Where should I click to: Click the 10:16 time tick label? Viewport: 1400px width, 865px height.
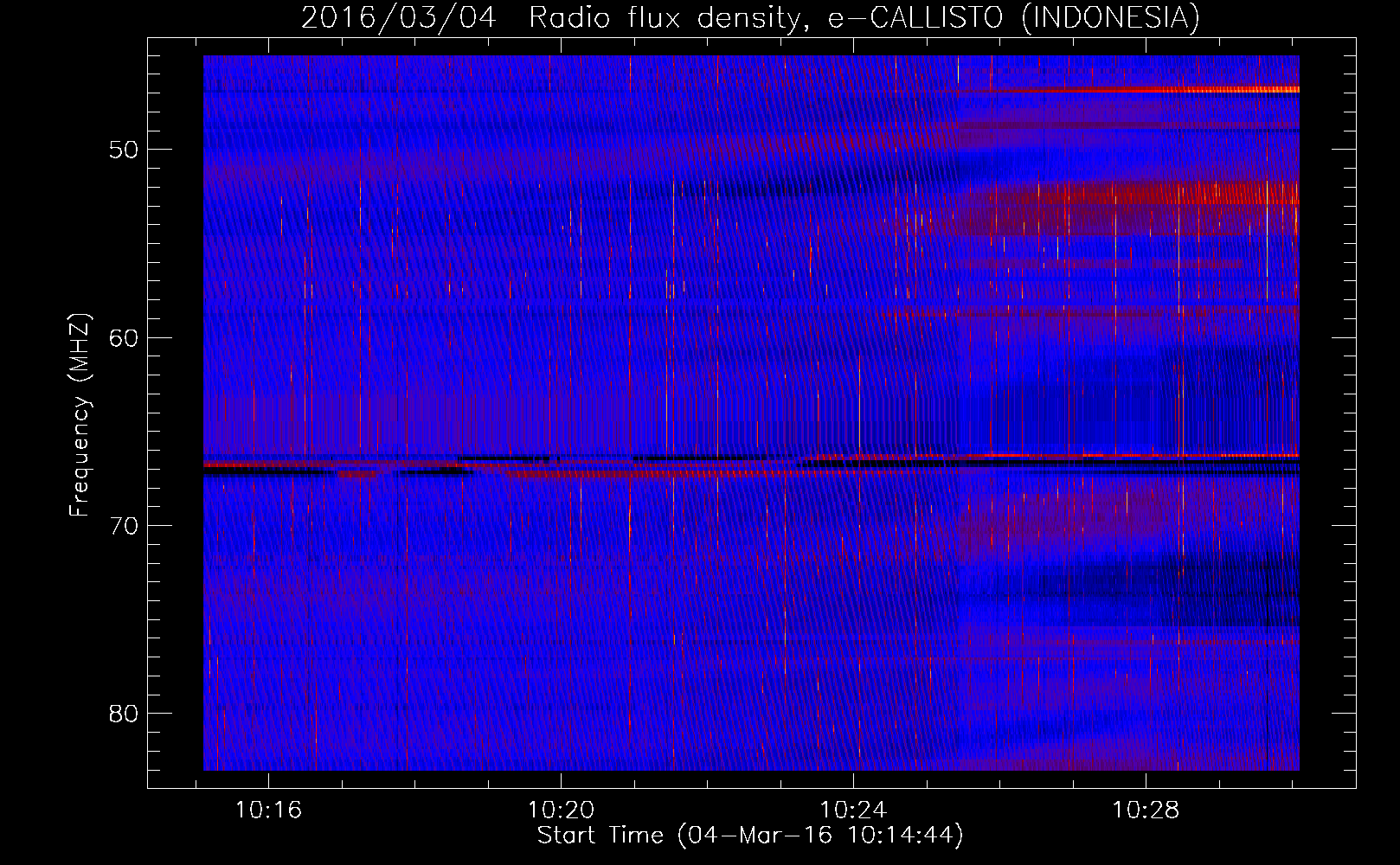click(x=268, y=811)
